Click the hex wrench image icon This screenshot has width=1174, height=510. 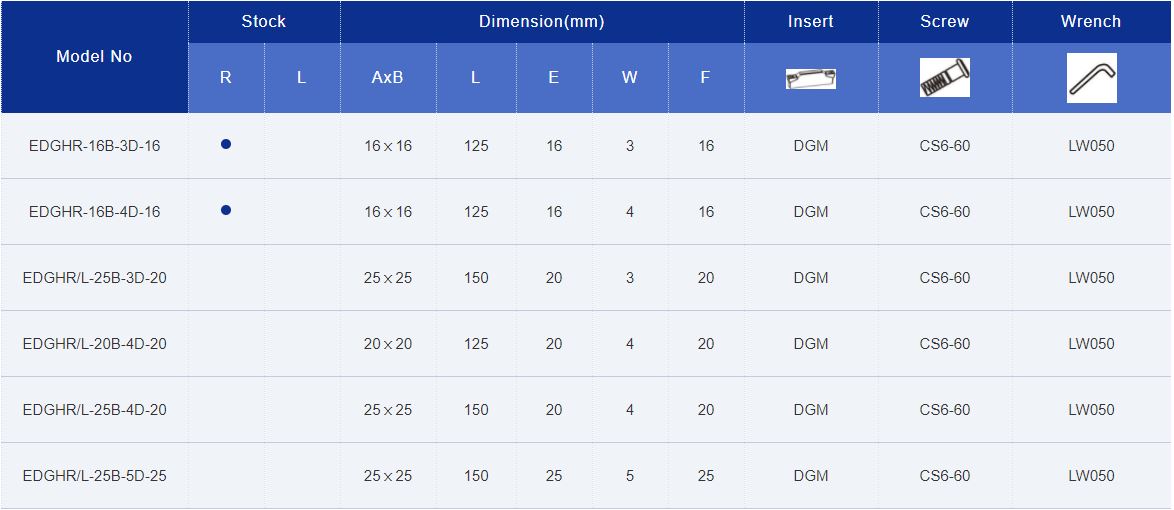pos(1091,78)
